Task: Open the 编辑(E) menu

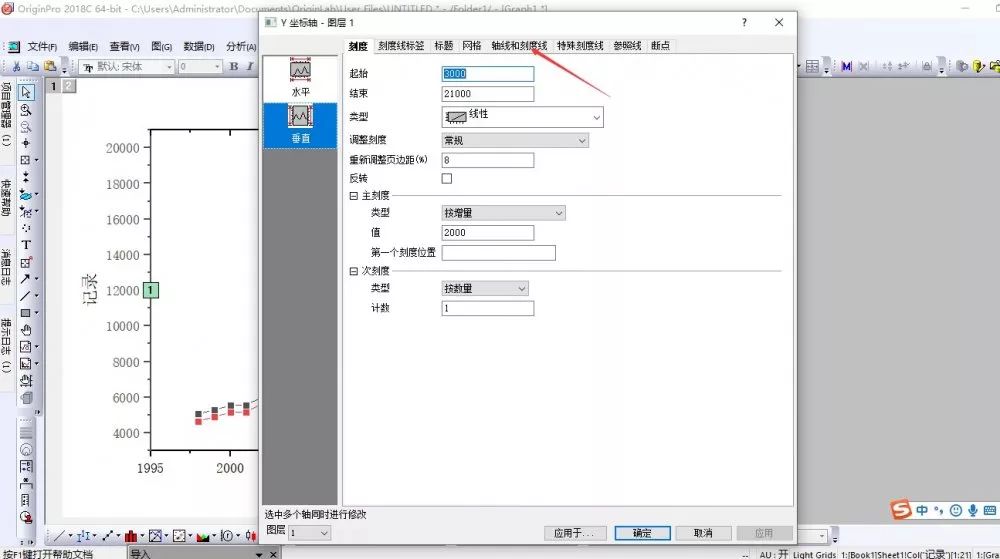Action: (x=83, y=47)
